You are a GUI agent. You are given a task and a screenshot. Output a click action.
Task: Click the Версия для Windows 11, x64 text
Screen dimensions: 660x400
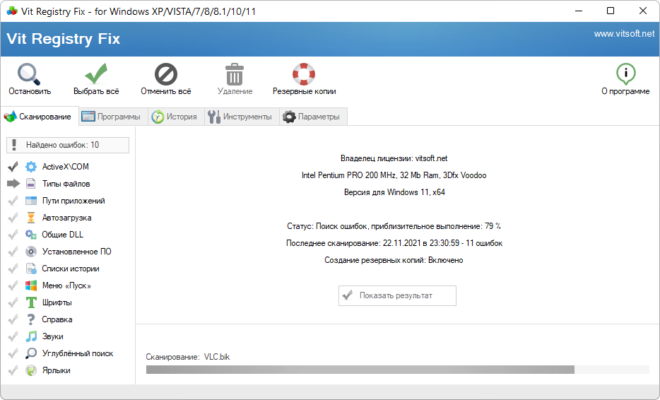point(394,192)
